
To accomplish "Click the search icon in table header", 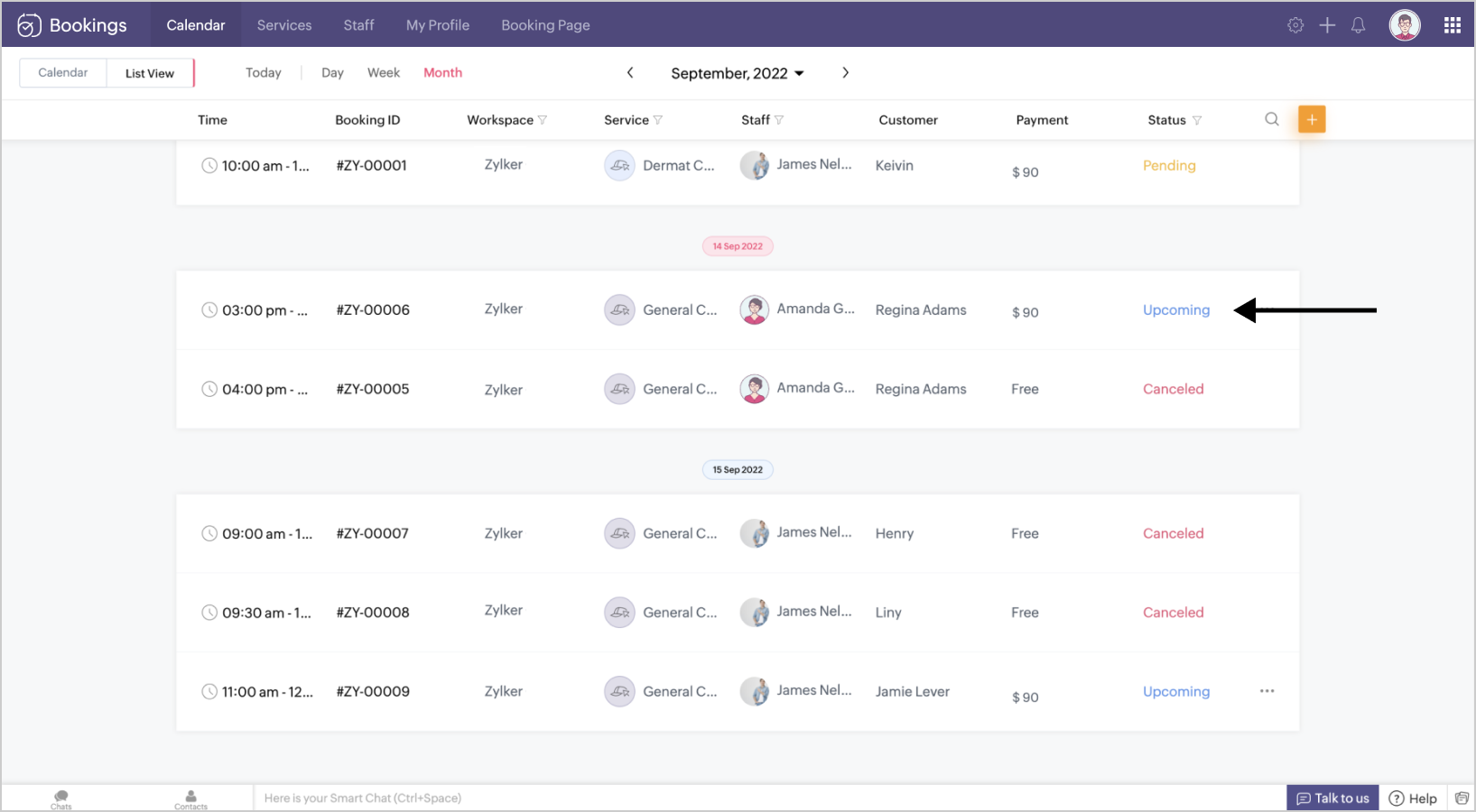I will point(1272,119).
